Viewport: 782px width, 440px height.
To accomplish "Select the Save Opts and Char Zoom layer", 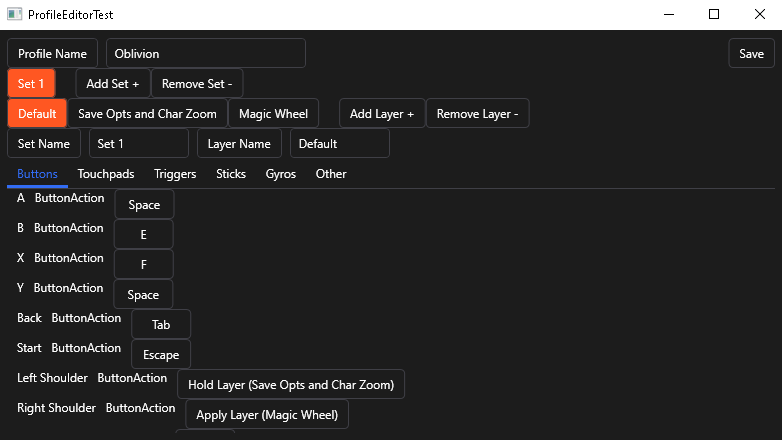I will tap(147, 114).
